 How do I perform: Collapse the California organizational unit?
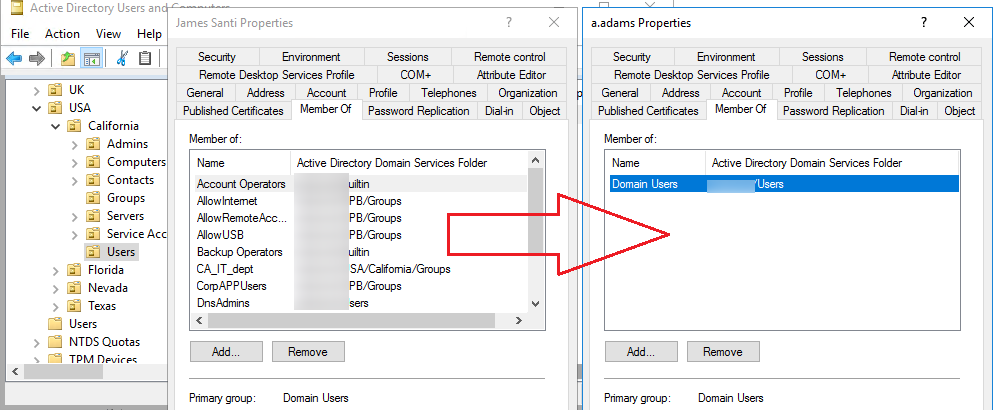[56, 125]
